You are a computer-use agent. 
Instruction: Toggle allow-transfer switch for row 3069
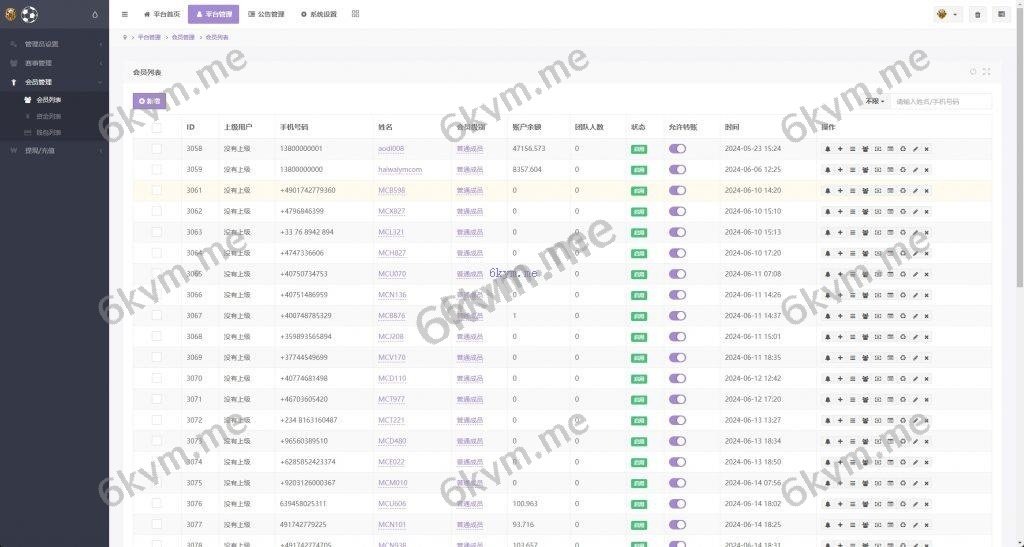pos(677,358)
